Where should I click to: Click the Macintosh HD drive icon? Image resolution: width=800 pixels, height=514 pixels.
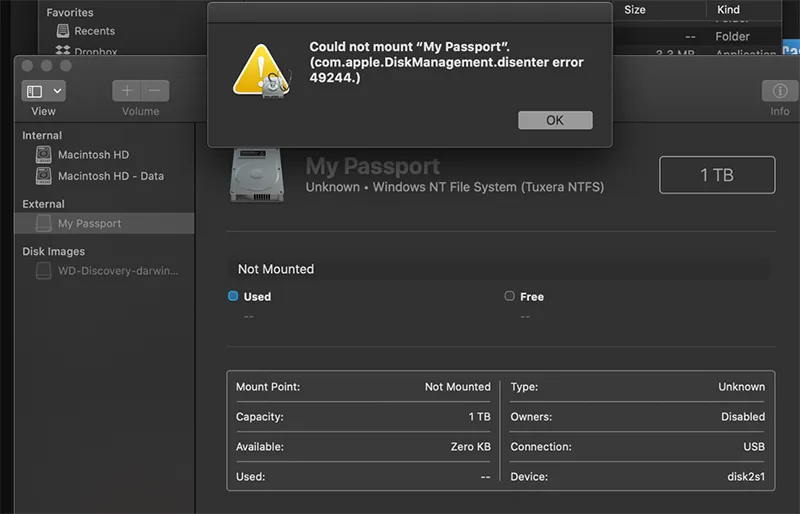[43, 154]
